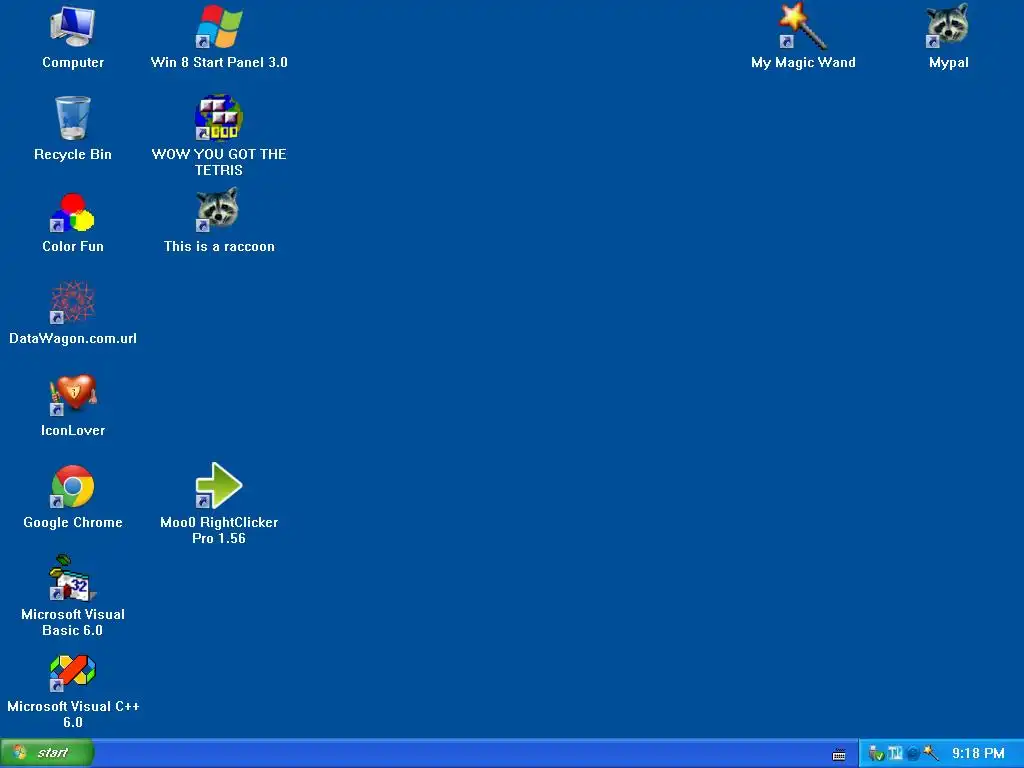Click the magic wand tray icon
The width and height of the screenshot is (1024, 768).
click(931, 753)
